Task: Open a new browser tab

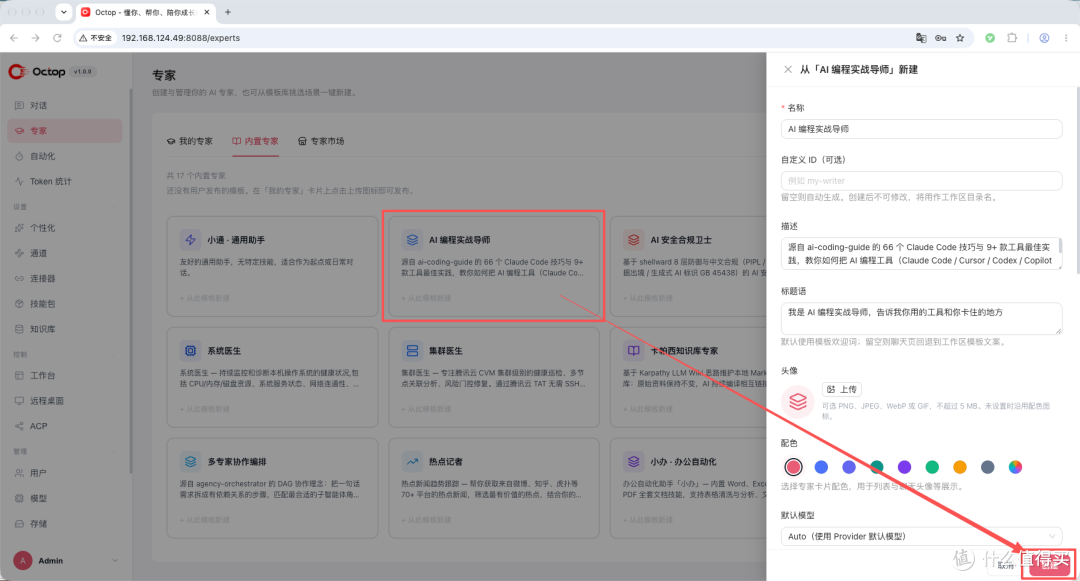Action: 228,12
